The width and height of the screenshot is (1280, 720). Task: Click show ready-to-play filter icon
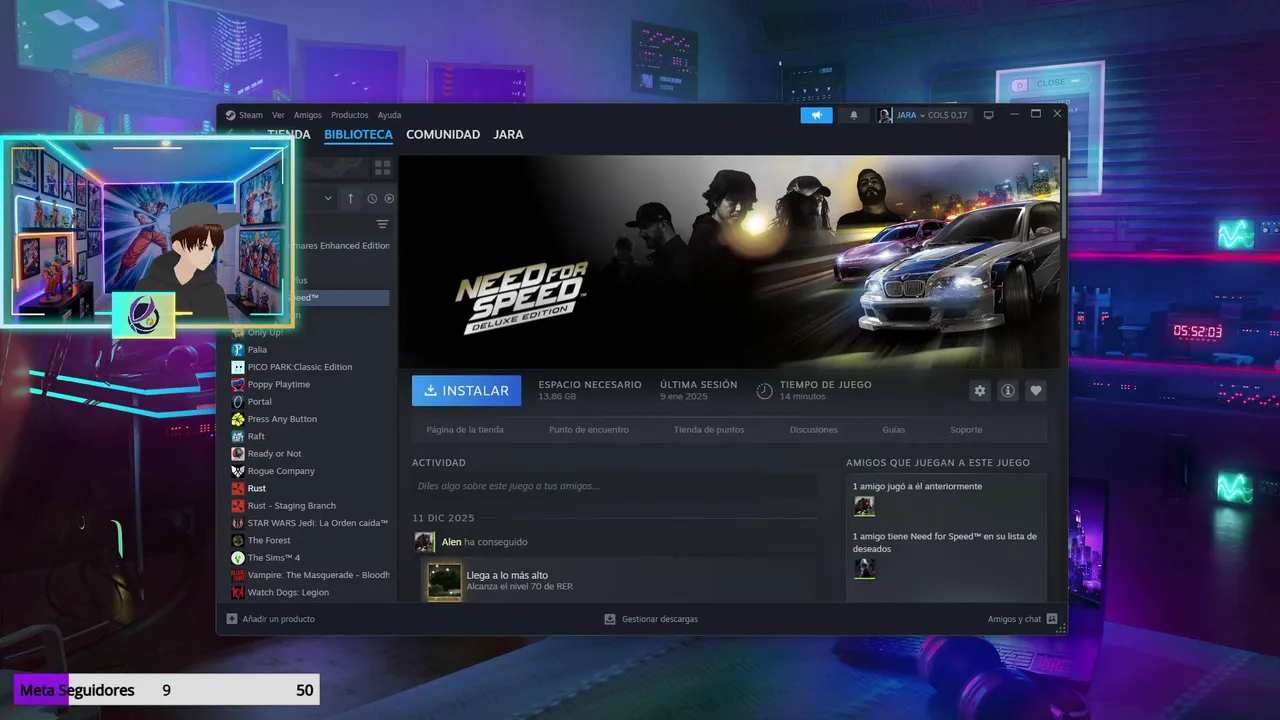tap(389, 198)
